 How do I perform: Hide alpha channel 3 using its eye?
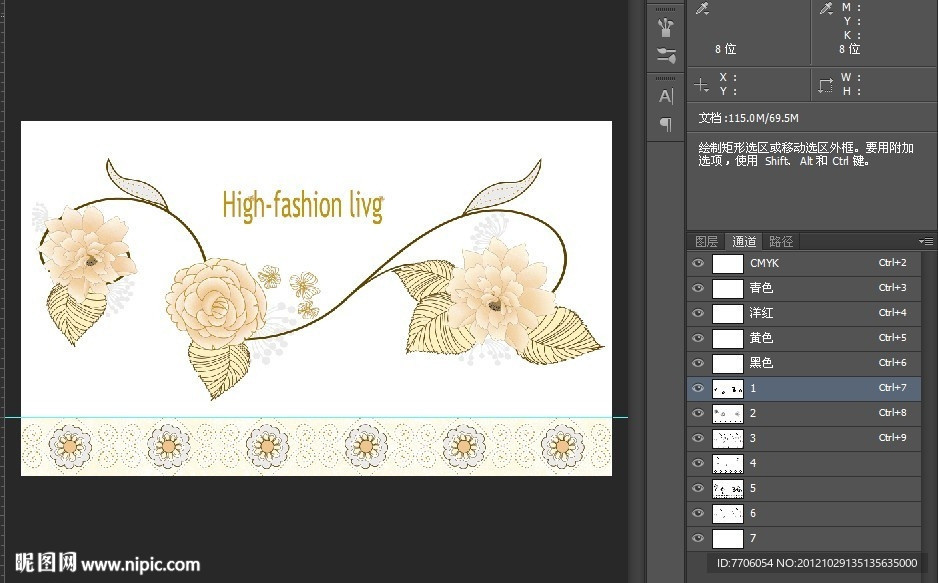tap(697, 439)
